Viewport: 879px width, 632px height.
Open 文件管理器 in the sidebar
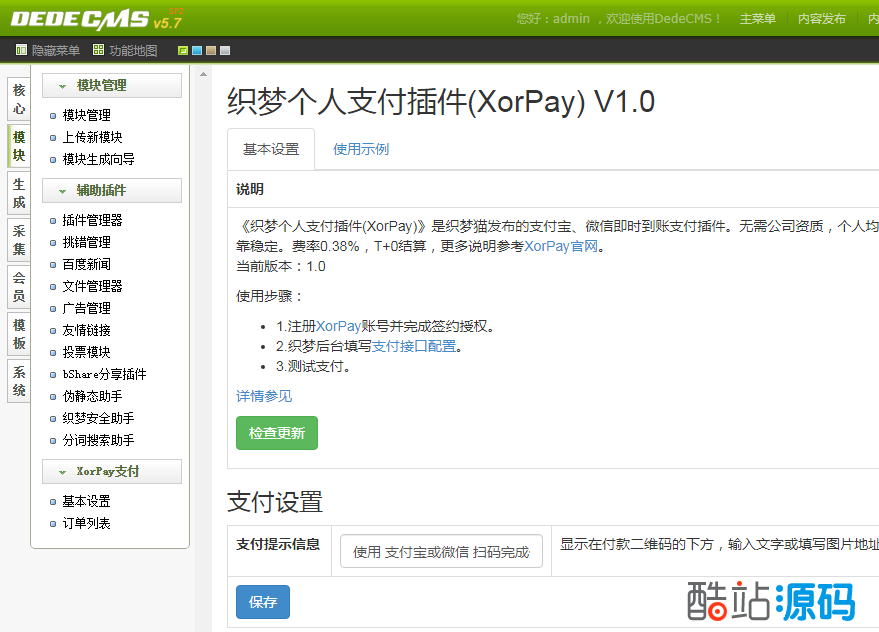(92, 286)
